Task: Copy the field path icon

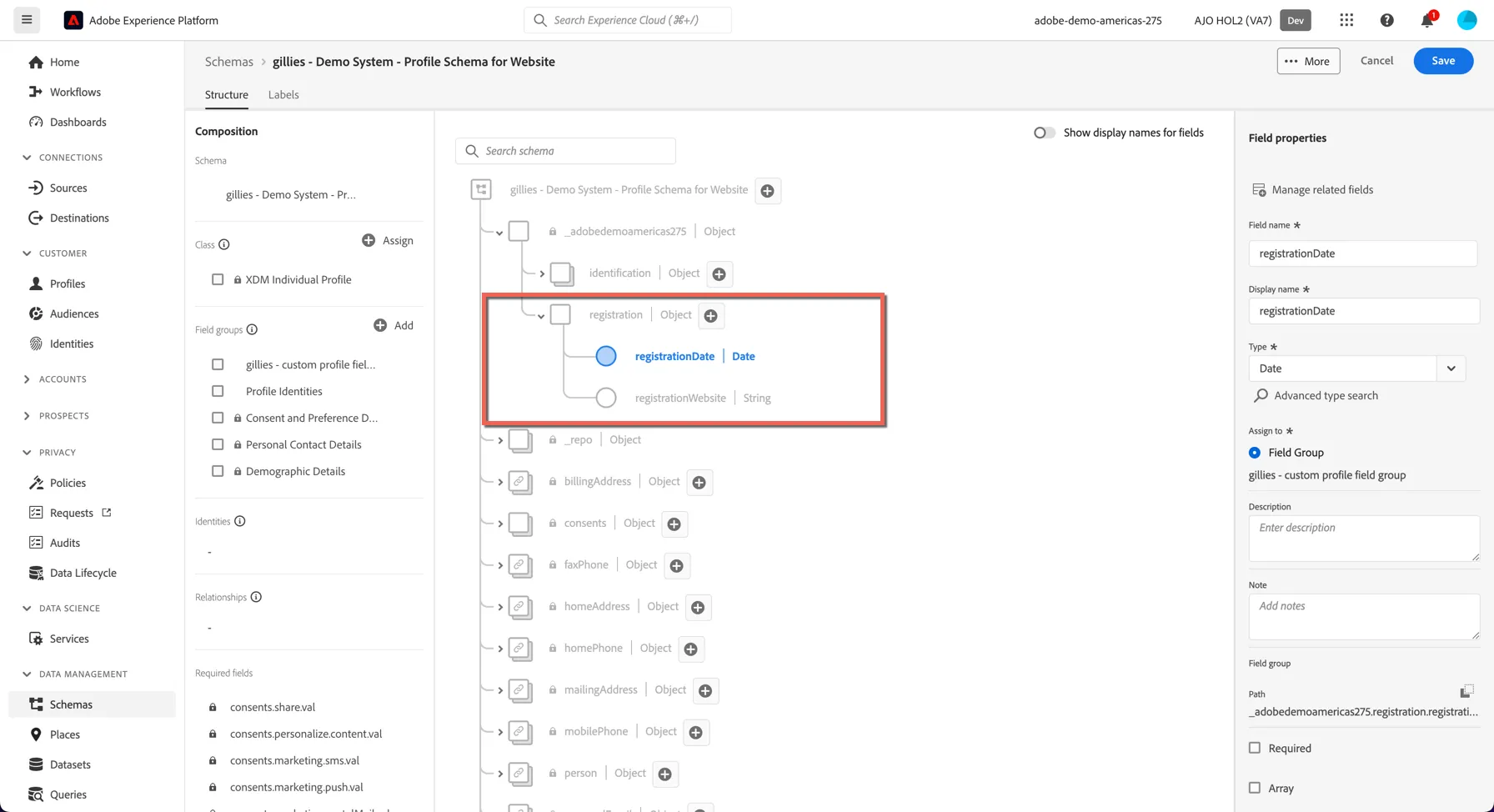Action: coord(1466,691)
